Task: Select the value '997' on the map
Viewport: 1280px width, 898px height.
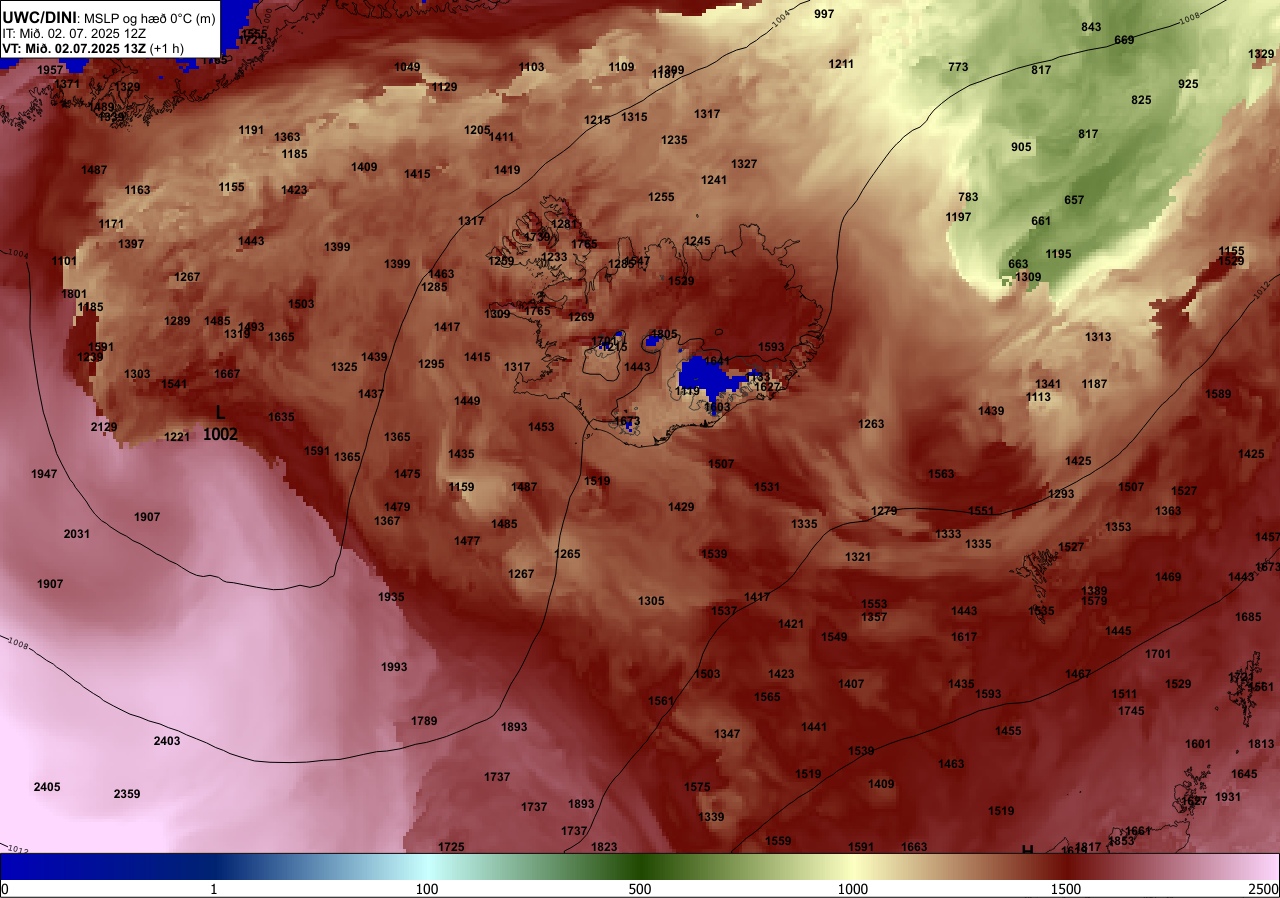Action: click(x=824, y=14)
